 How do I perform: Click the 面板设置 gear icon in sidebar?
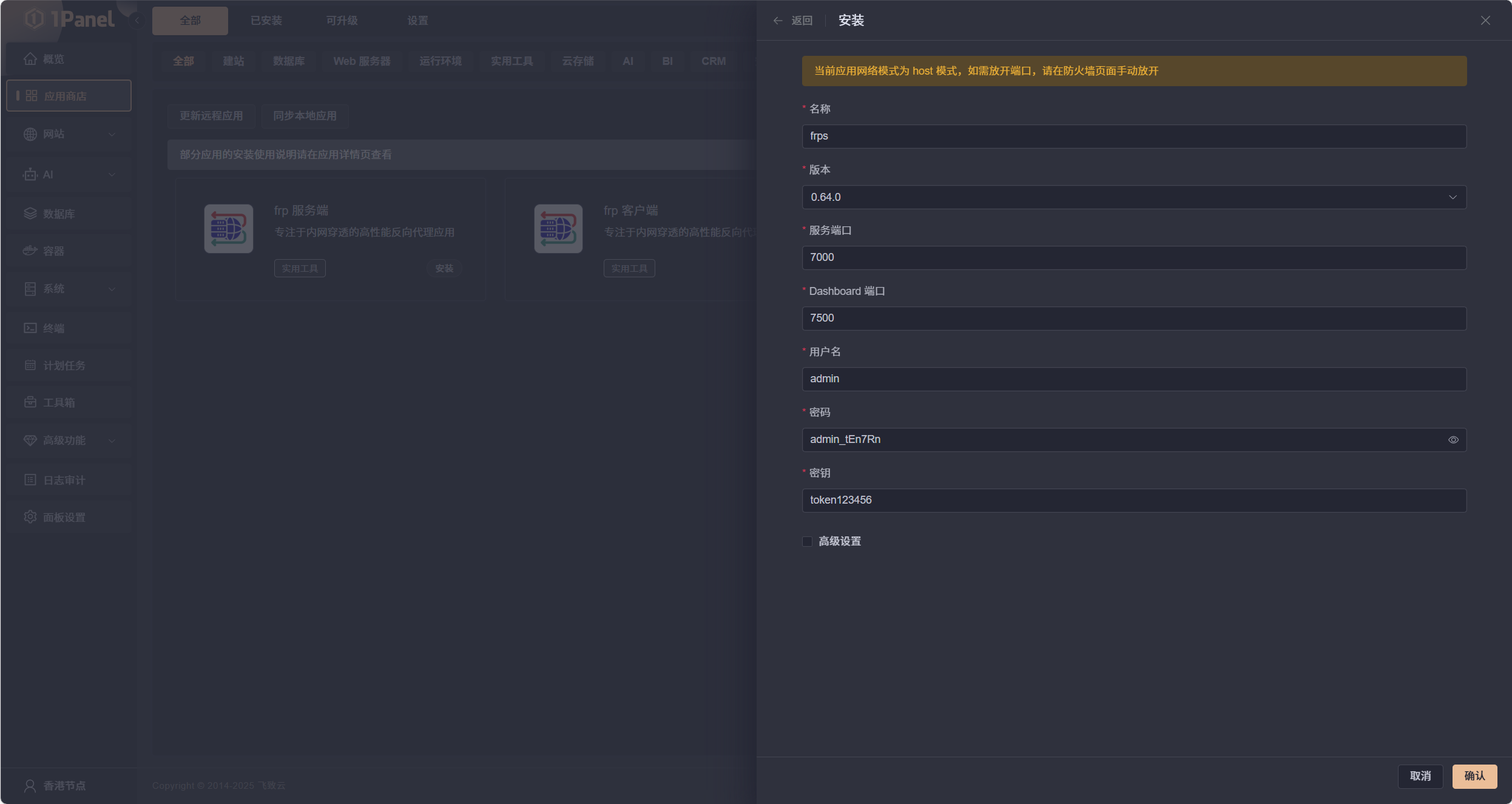click(x=30, y=517)
